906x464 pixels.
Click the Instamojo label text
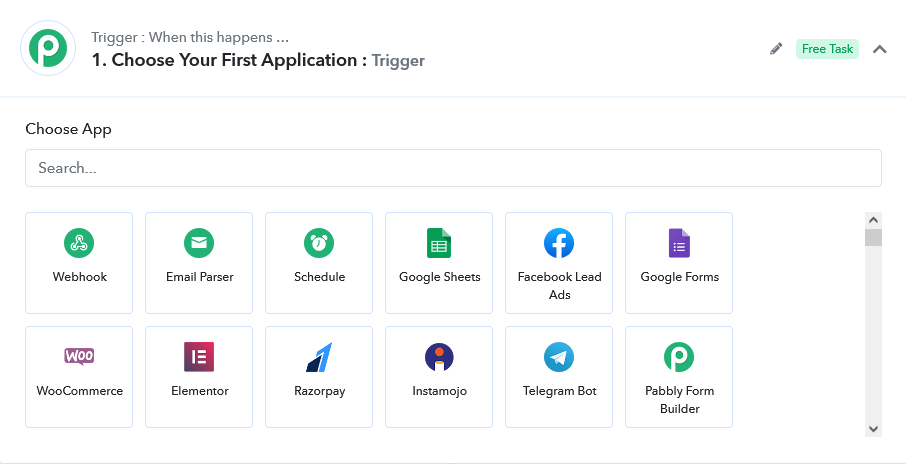point(440,391)
